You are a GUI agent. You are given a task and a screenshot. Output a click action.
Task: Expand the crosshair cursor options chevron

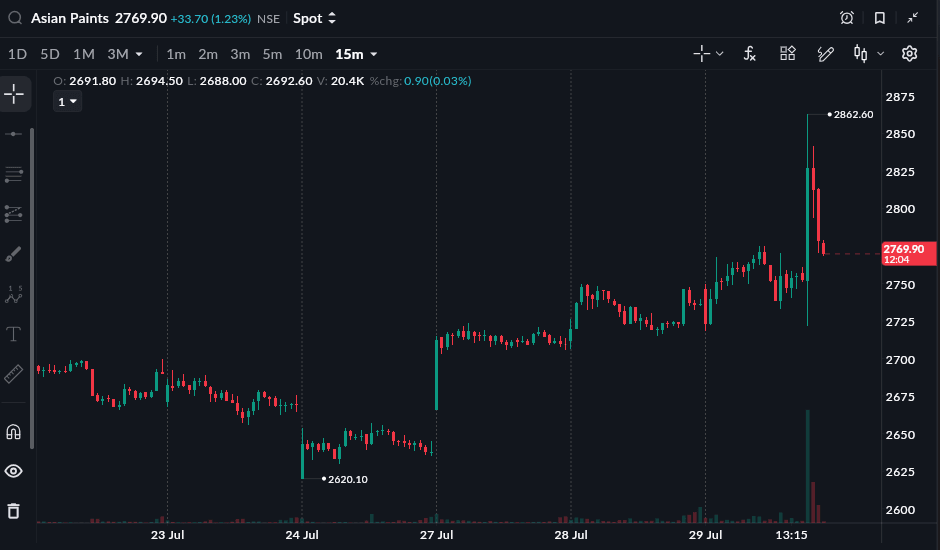(720, 54)
